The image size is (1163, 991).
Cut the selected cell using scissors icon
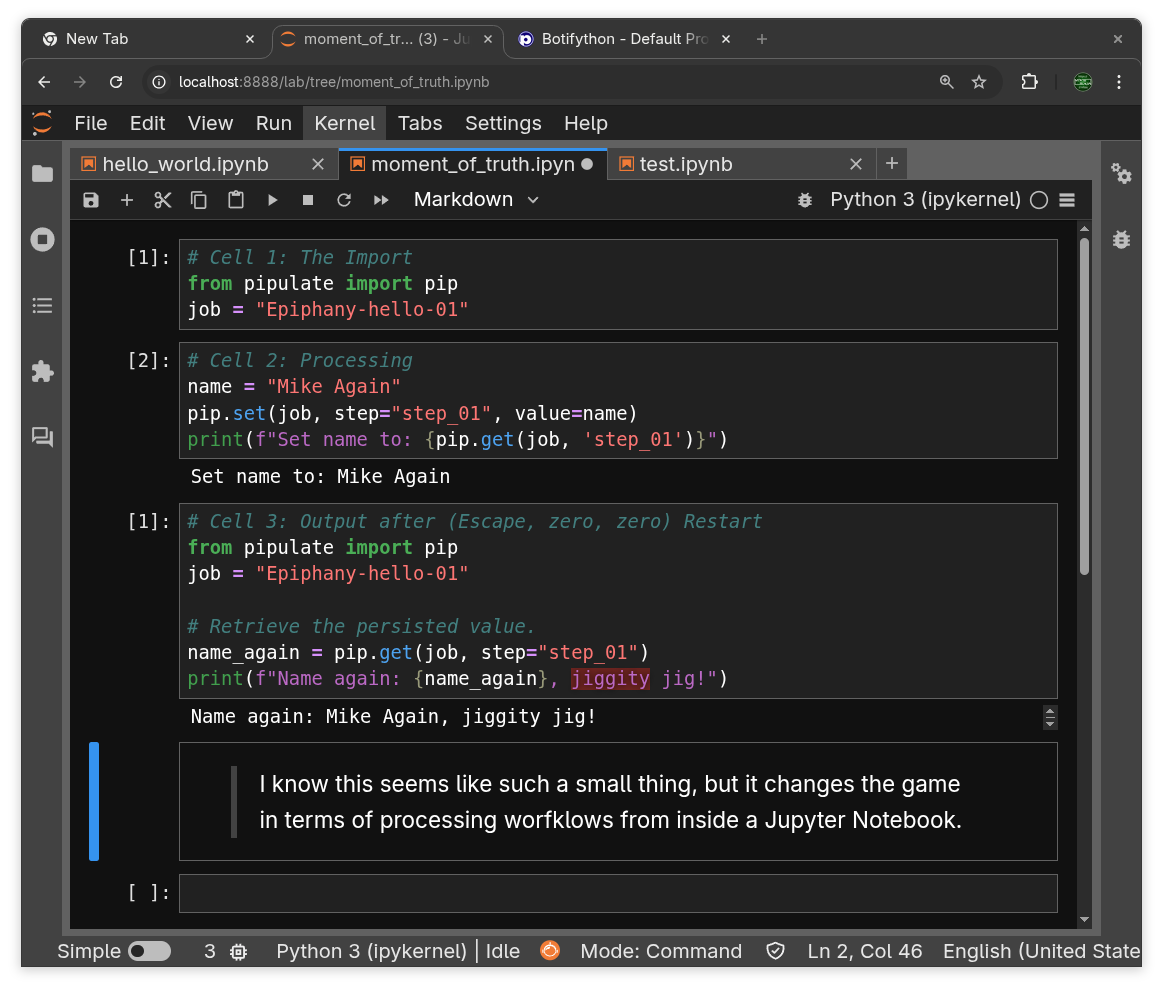pos(163,200)
